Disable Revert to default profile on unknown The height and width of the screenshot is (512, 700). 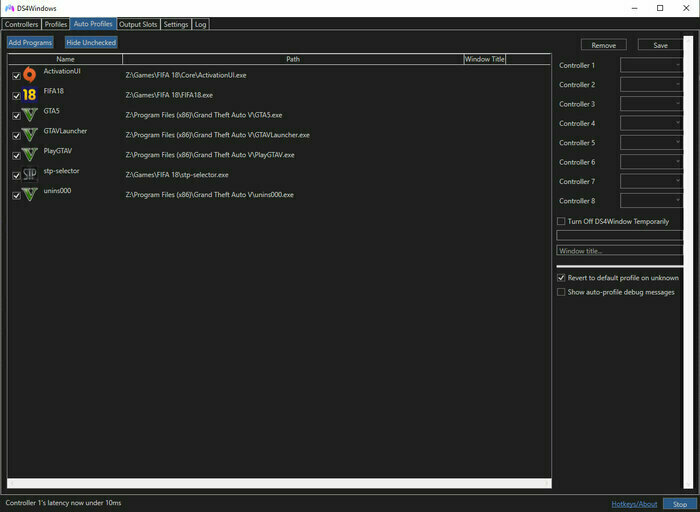point(561,278)
